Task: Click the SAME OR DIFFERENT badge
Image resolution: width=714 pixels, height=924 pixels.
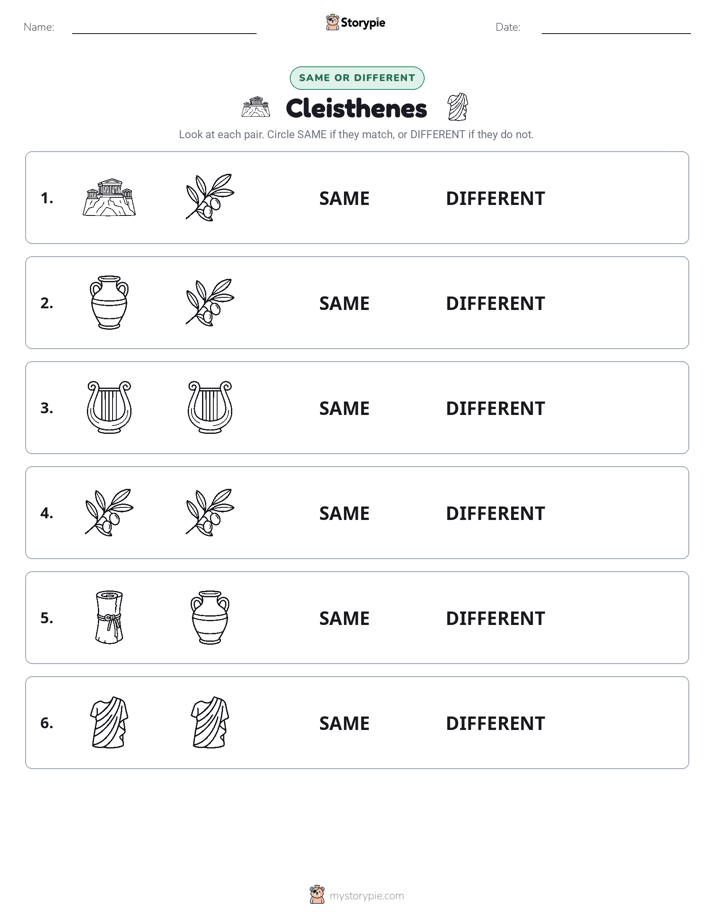Action: pos(357,78)
